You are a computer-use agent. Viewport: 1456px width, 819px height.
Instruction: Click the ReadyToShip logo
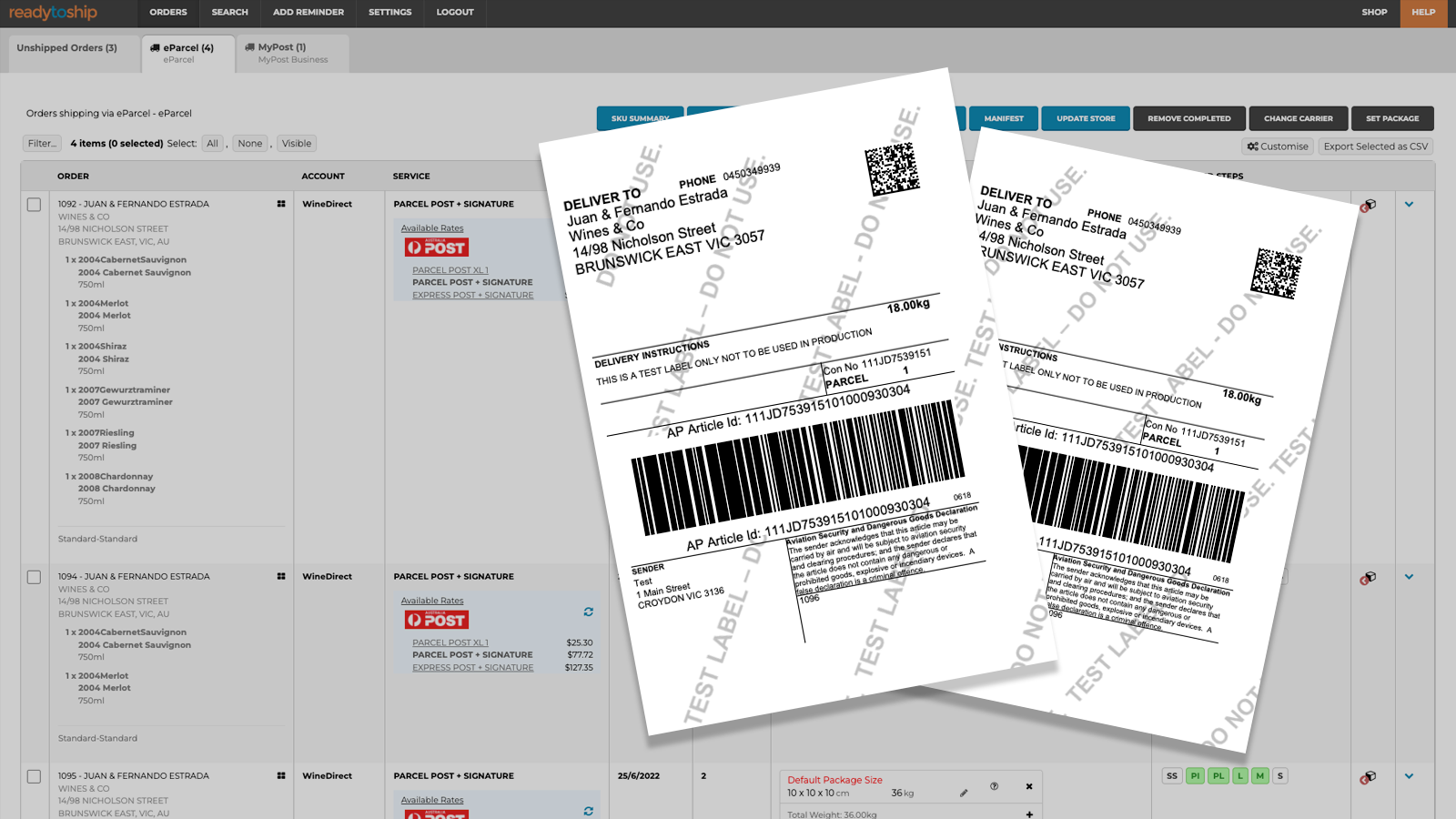53,13
